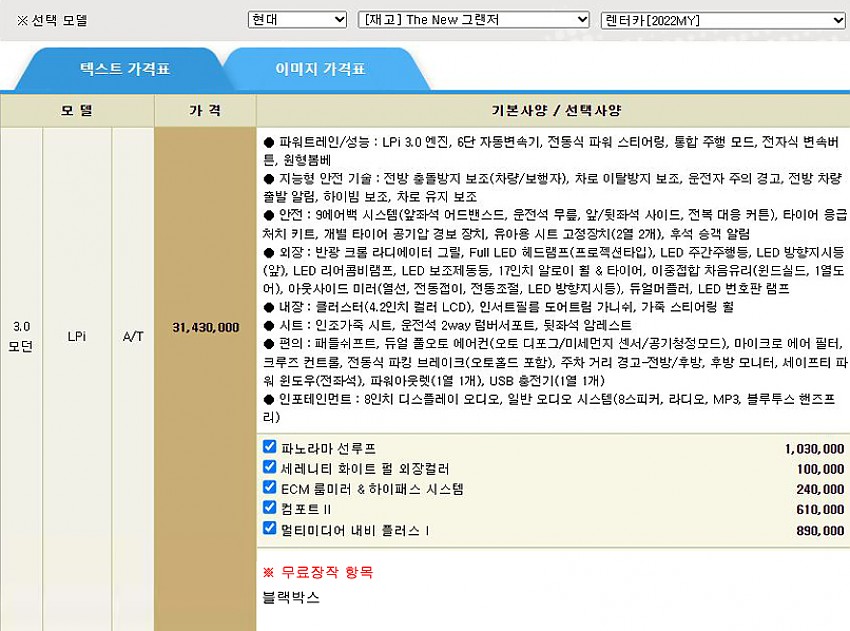Switch to the 텍스트 가격표 tab

tap(125, 70)
